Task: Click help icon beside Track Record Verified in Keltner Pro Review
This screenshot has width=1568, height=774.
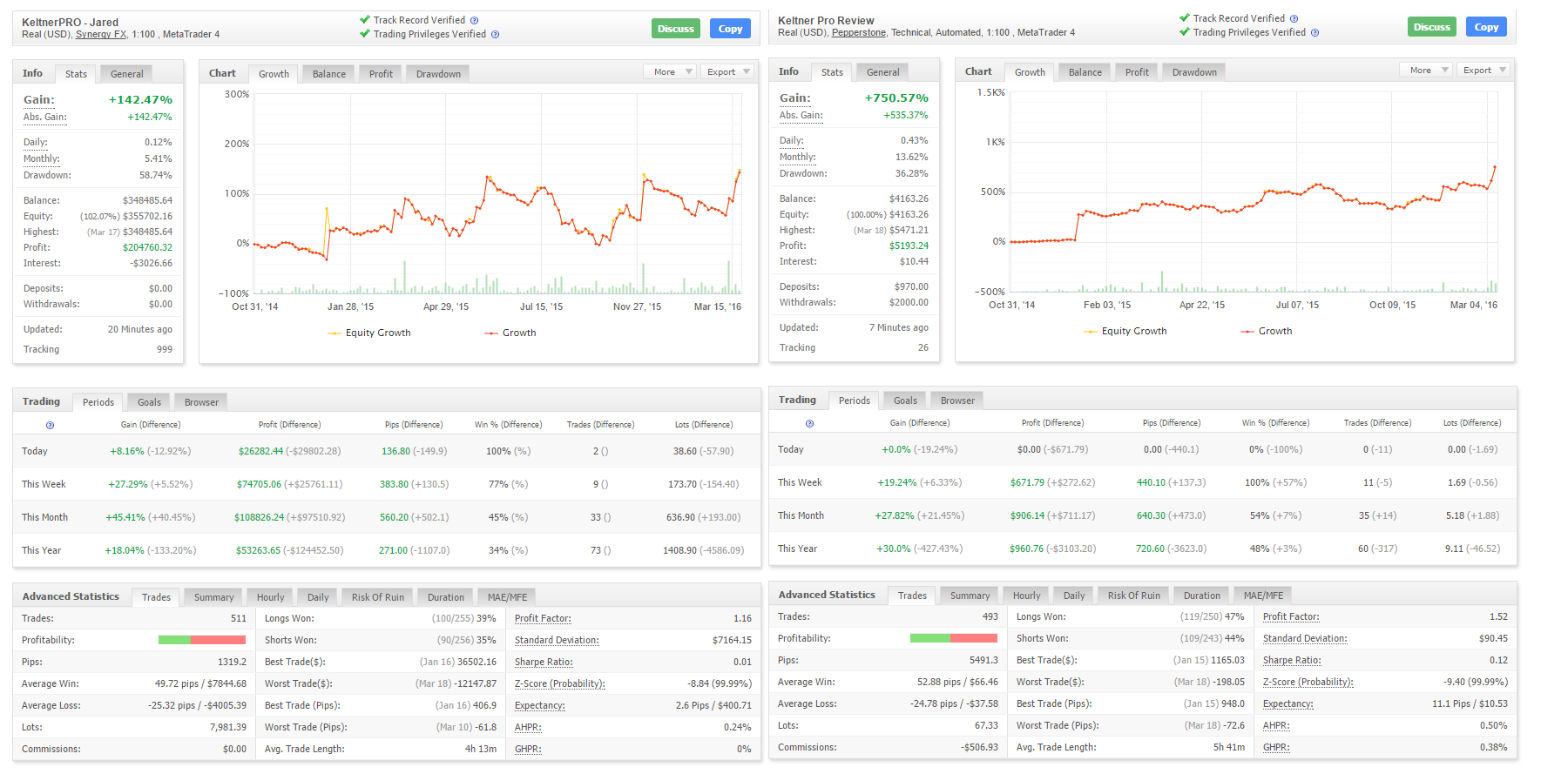Action: point(1294,18)
